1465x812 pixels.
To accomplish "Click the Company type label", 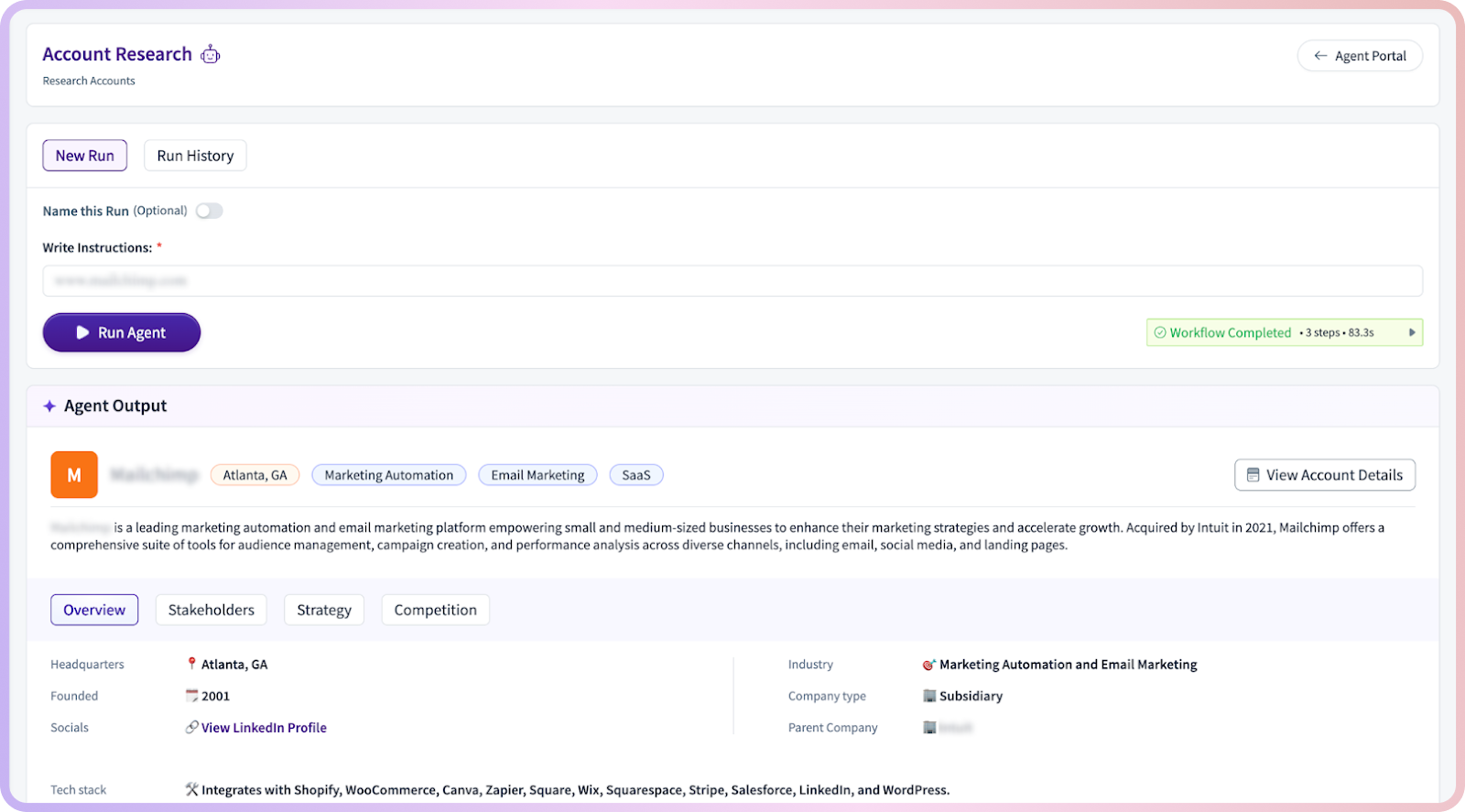I will (x=827, y=696).
